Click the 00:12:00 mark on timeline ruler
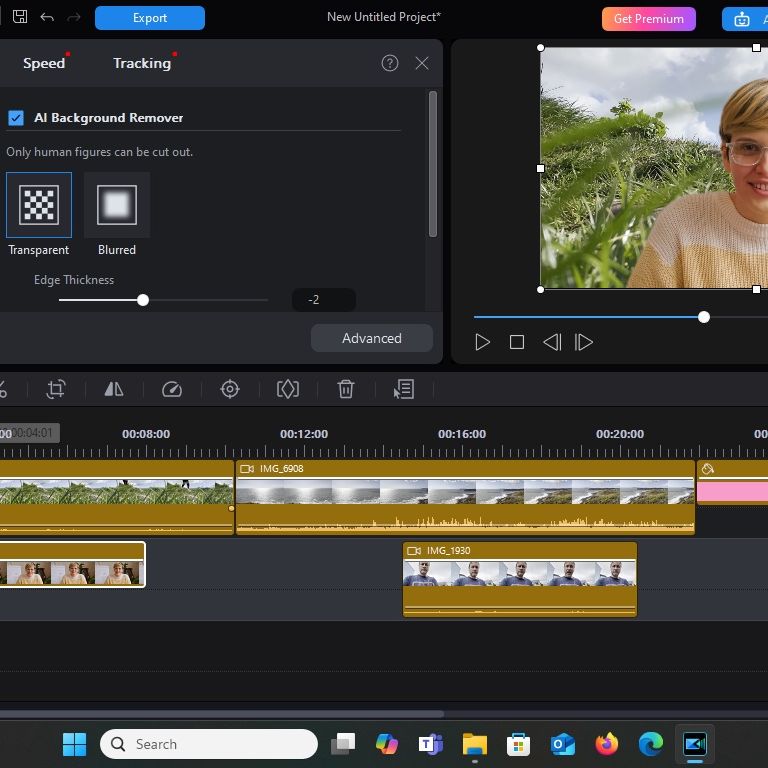Screen dimensions: 768x768 tap(304, 434)
